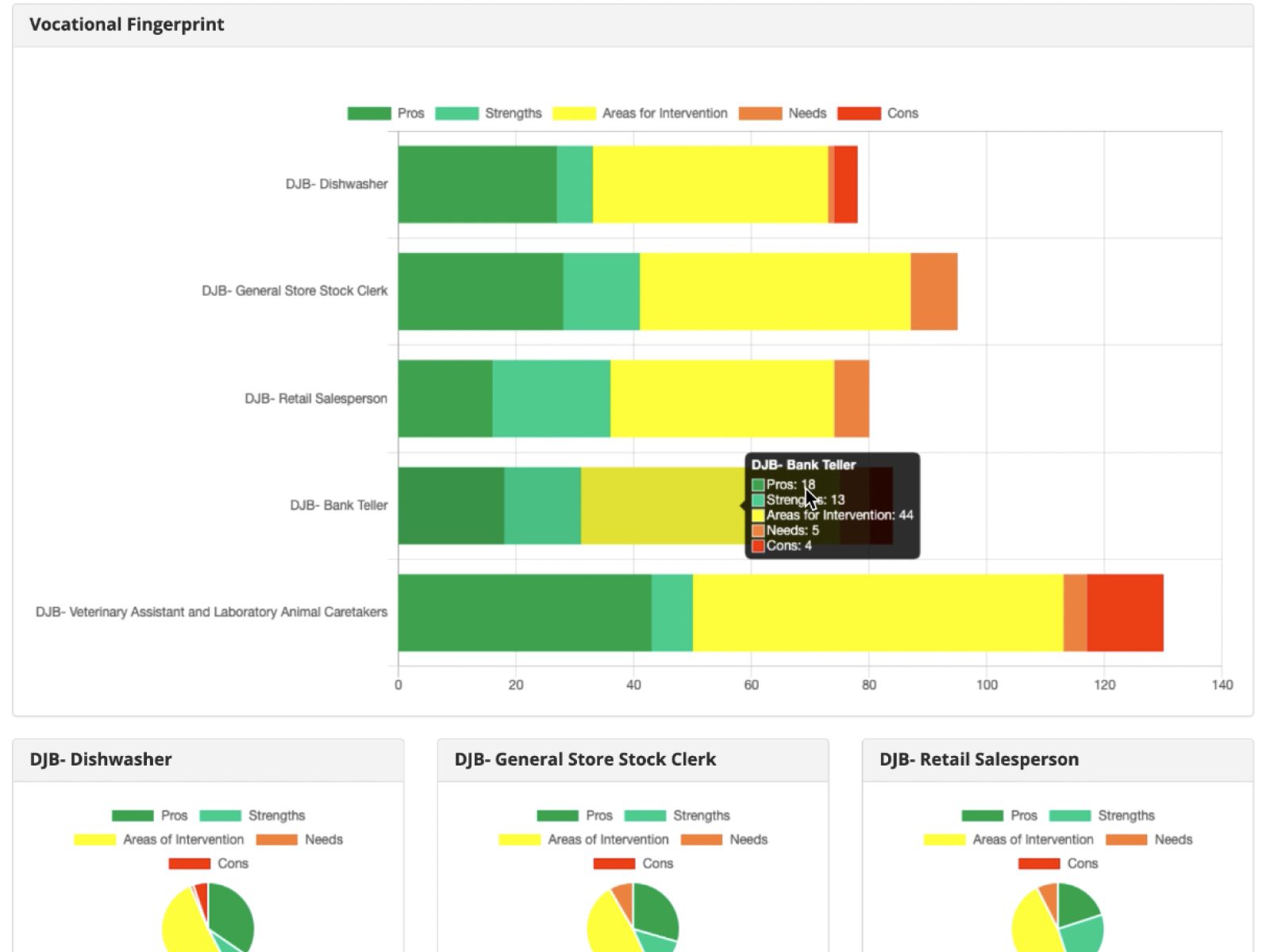Image resolution: width=1270 pixels, height=952 pixels.
Task: Click the DJB- Veterinary Assistant axis label
Action: [x=212, y=612]
